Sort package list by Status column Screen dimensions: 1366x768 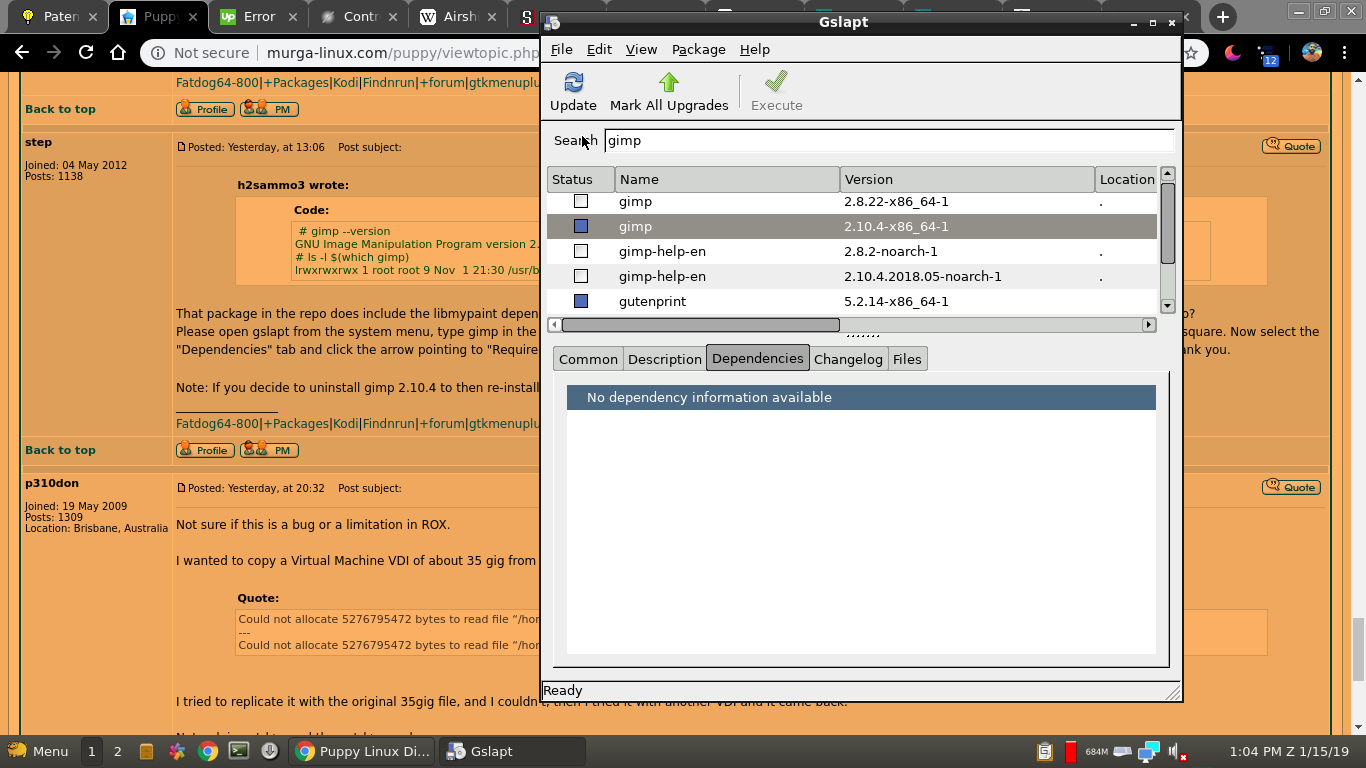click(581, 179)
